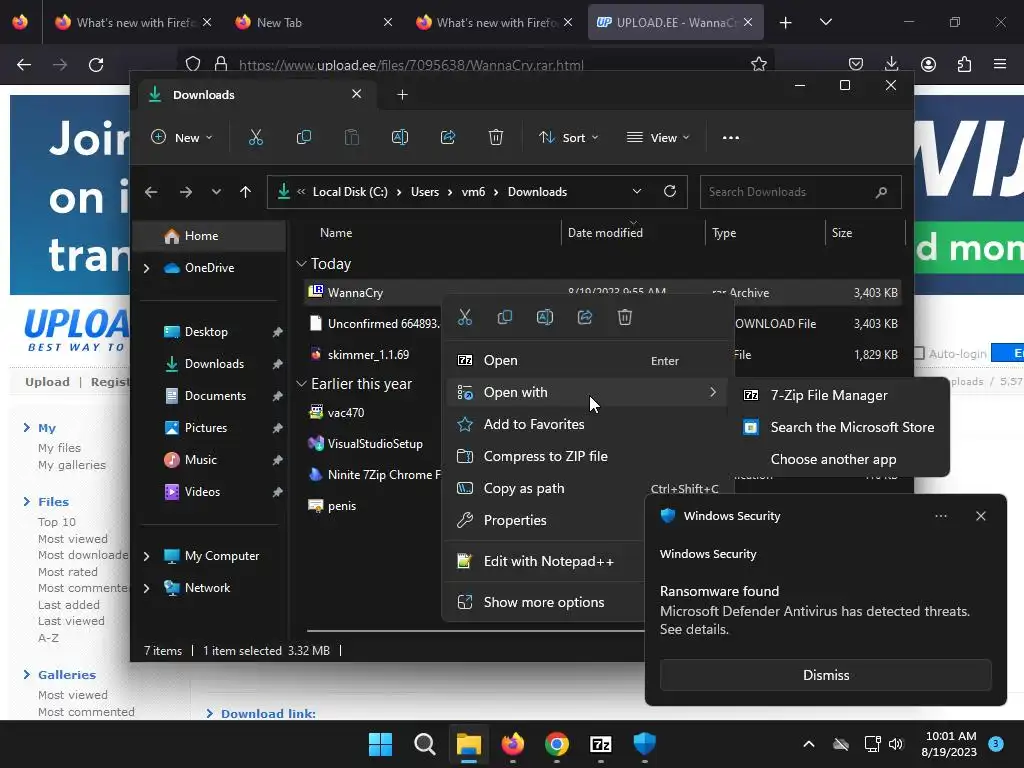Click the Copy icon in the context menu
The image size is (1024, 768).
pos(505,317)
